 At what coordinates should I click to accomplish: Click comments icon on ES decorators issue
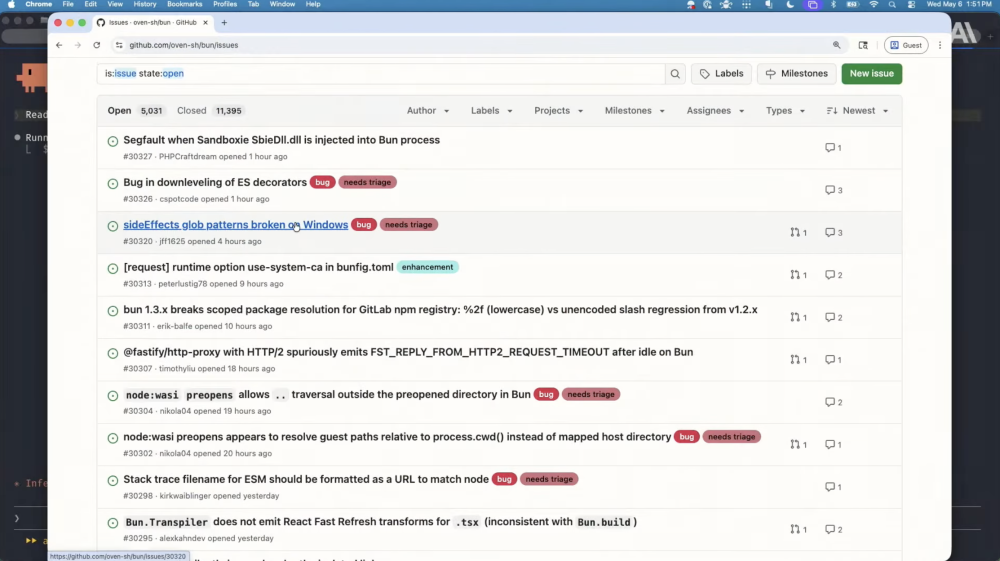point(834,190)
